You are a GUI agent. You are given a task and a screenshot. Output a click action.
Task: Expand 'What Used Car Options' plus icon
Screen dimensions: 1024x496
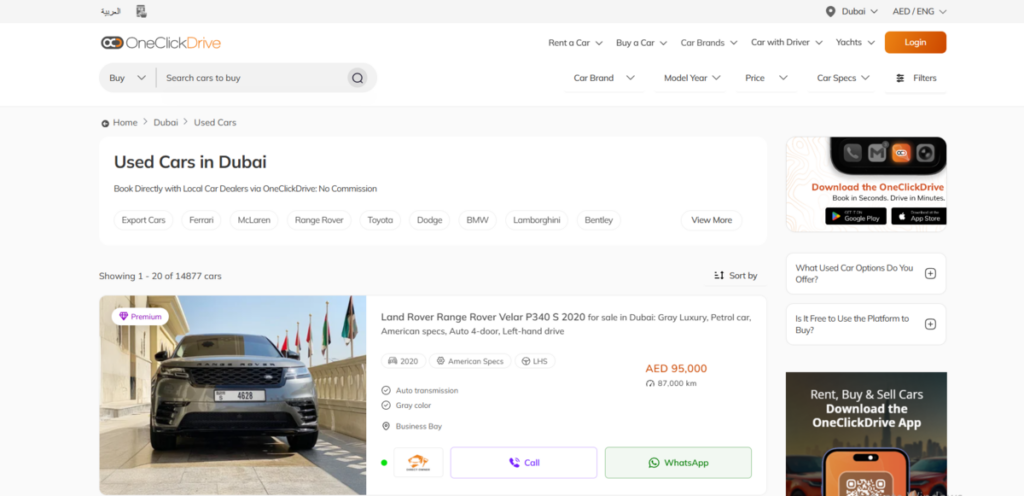pyautogui.click(x=931, y=273)
